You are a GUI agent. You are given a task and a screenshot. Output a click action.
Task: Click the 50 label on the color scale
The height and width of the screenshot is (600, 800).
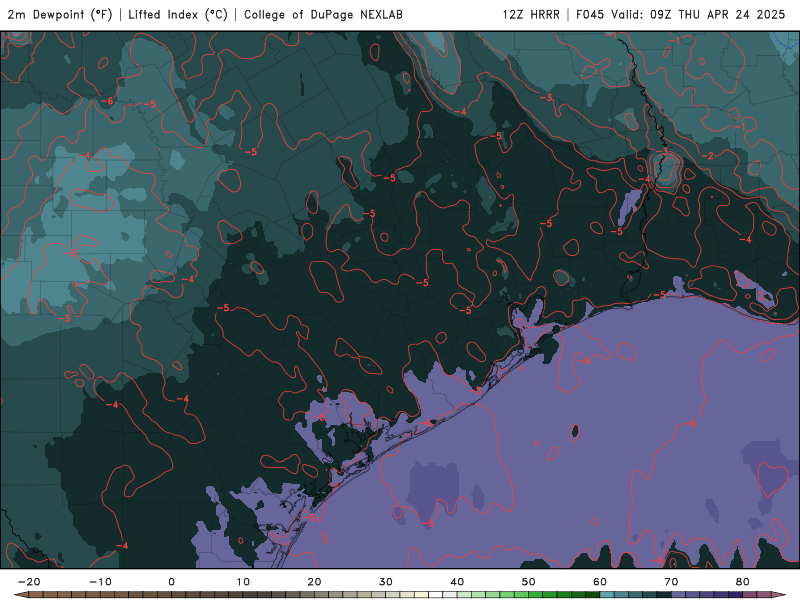(x=529, y=582)
